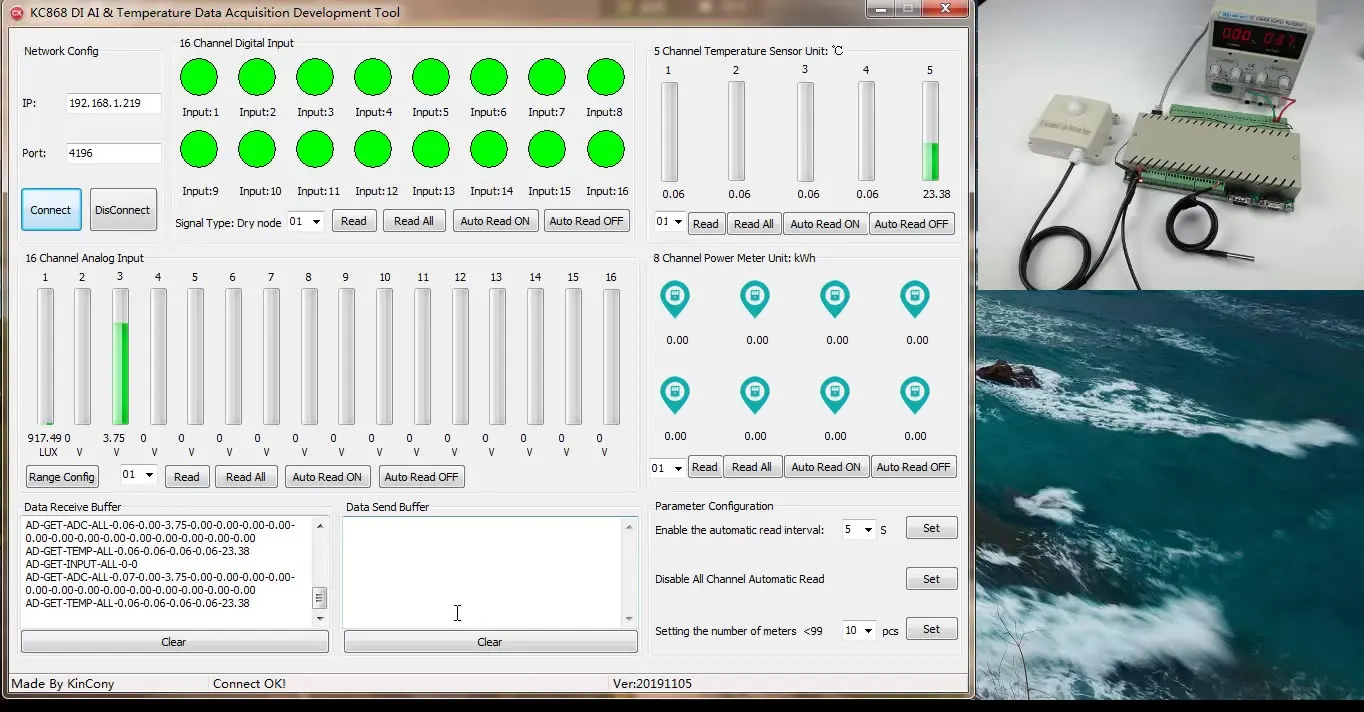Click the first power meter icon
This screenshot has height=712, width=1364.
676,298
